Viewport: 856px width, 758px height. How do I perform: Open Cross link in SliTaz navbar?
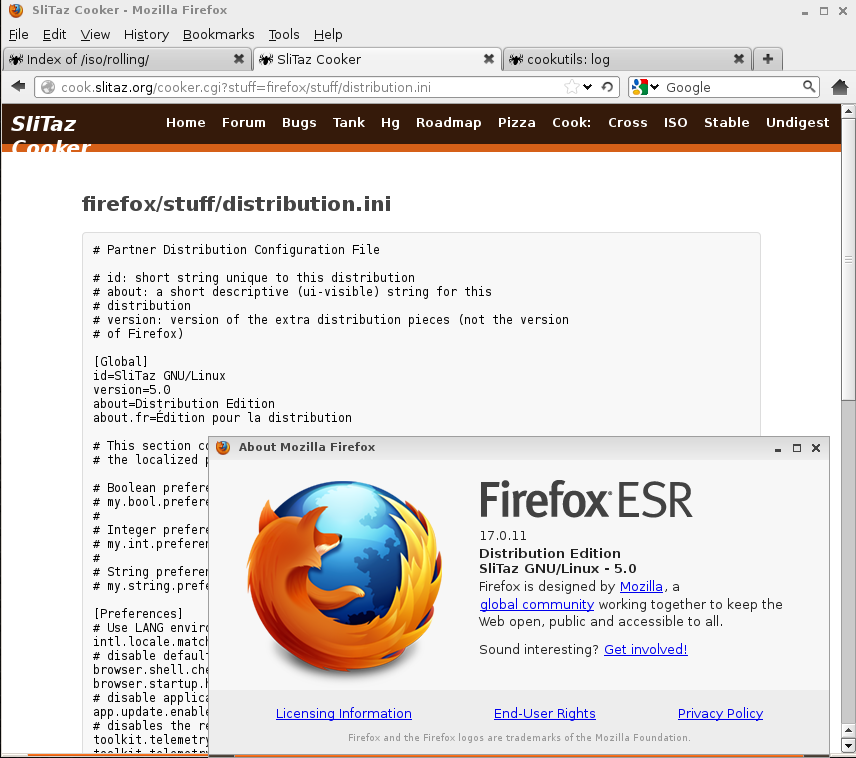coord(628,122)
